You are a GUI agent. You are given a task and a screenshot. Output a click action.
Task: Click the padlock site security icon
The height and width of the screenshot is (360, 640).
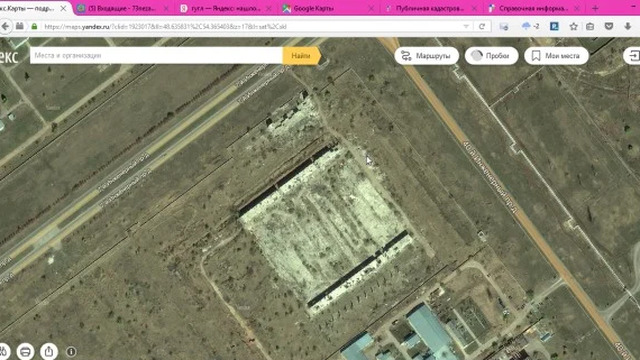[x=34, y=27]
